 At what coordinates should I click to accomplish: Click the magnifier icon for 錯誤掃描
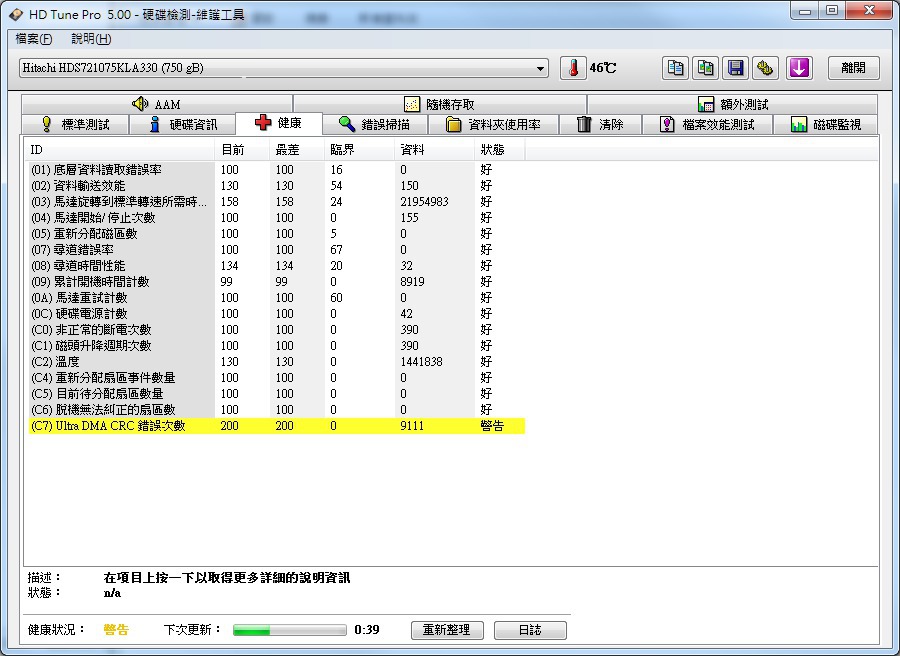point(347,124)
